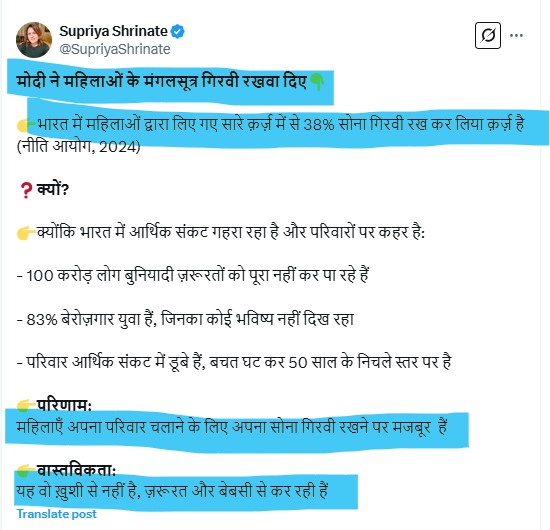Click the display name Supriya Shrinate
Viewport: 550px width, 530px height.
point(113,31)
